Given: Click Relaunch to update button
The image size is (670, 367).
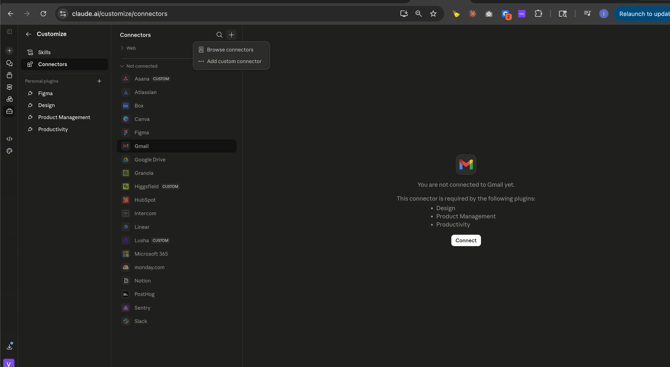Looking at the screenshot, I should [642, 14].
